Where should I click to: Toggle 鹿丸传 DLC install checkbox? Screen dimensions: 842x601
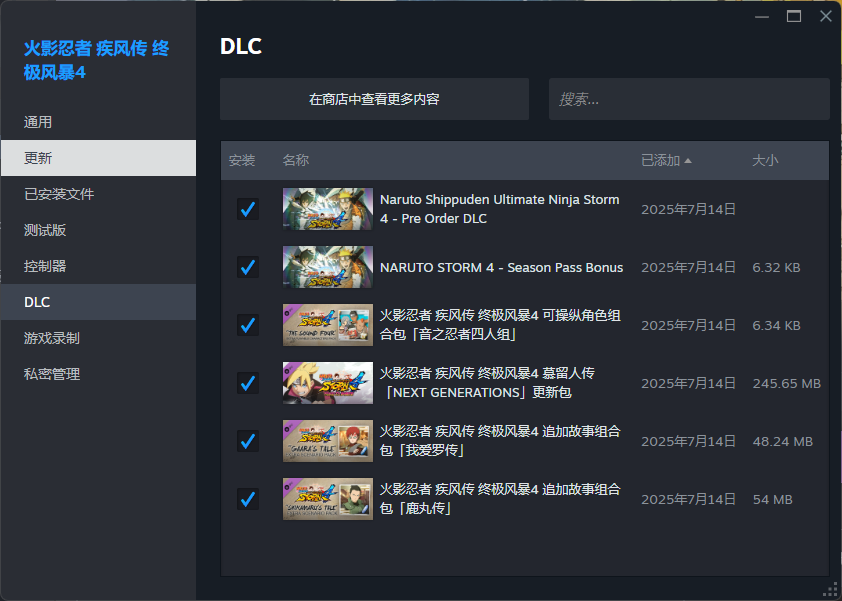point(248,499)
